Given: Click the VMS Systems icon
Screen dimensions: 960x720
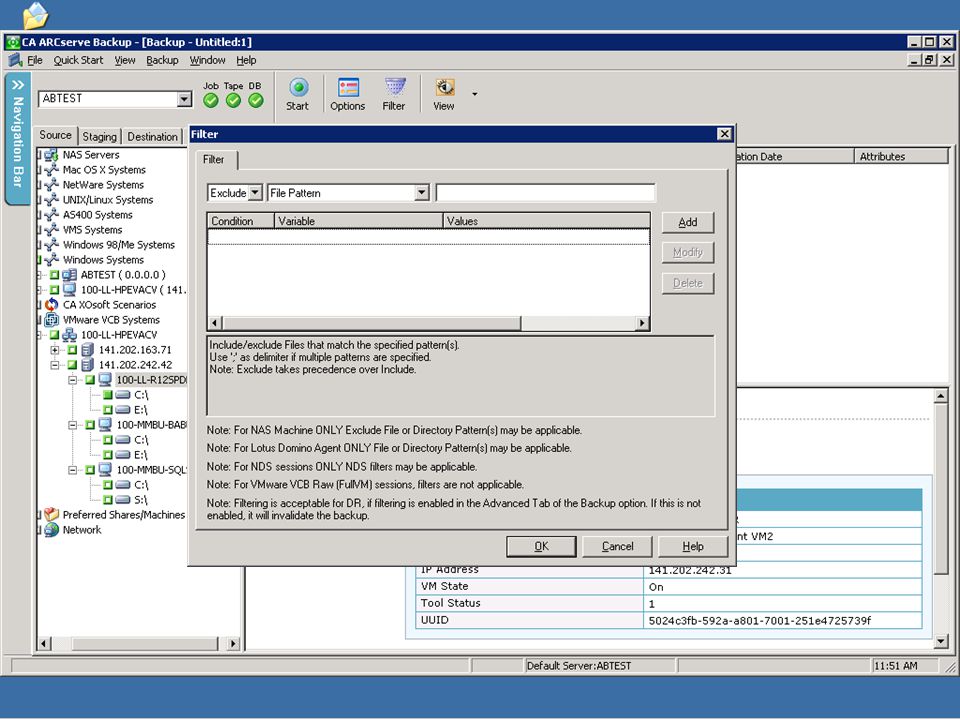Looking at the screenshot, I should [51, 230].
